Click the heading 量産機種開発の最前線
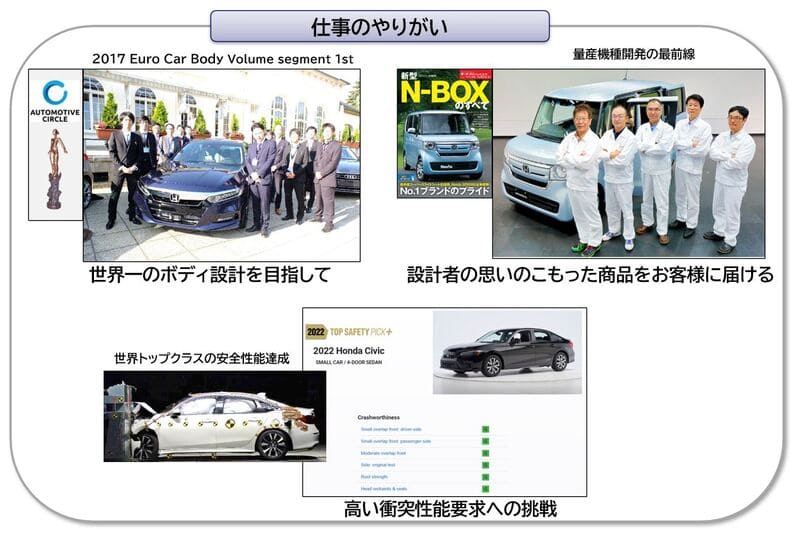The width and height of the screenshot is (800, 538). pyautogui.click(x=634, y=54)
